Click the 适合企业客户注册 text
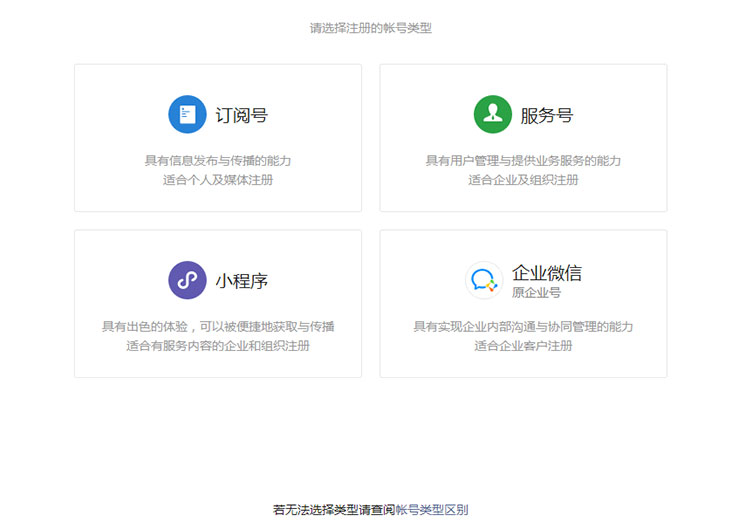 (x=523, y=346)
